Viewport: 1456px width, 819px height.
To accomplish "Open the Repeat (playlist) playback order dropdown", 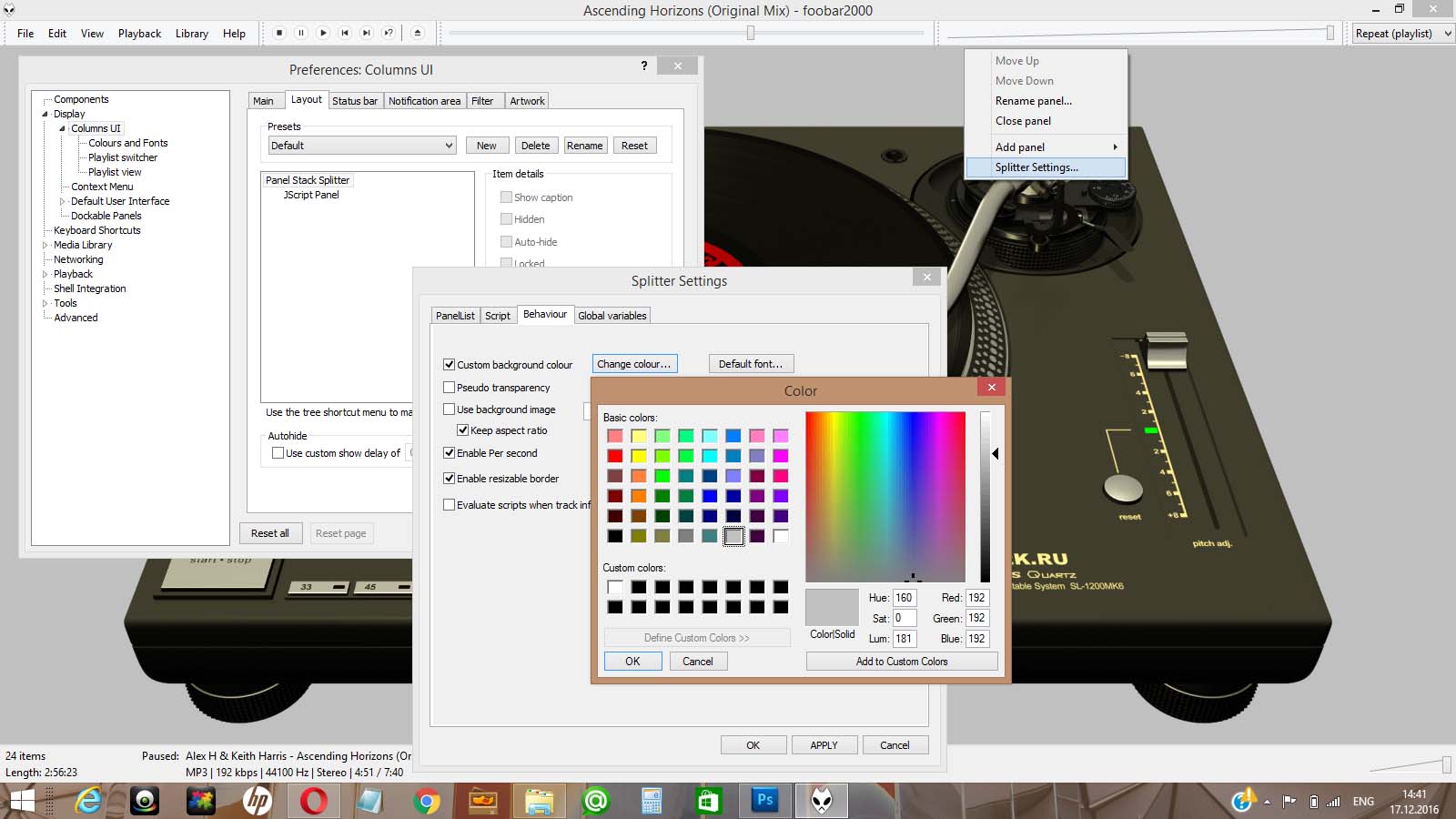I will pyautogui.click(x=1401, y=34).
